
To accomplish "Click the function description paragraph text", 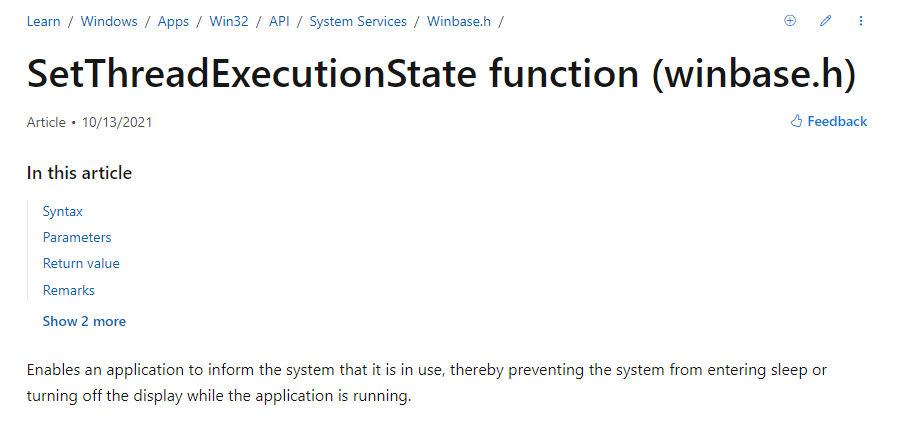I will click(x=427, y=383).
